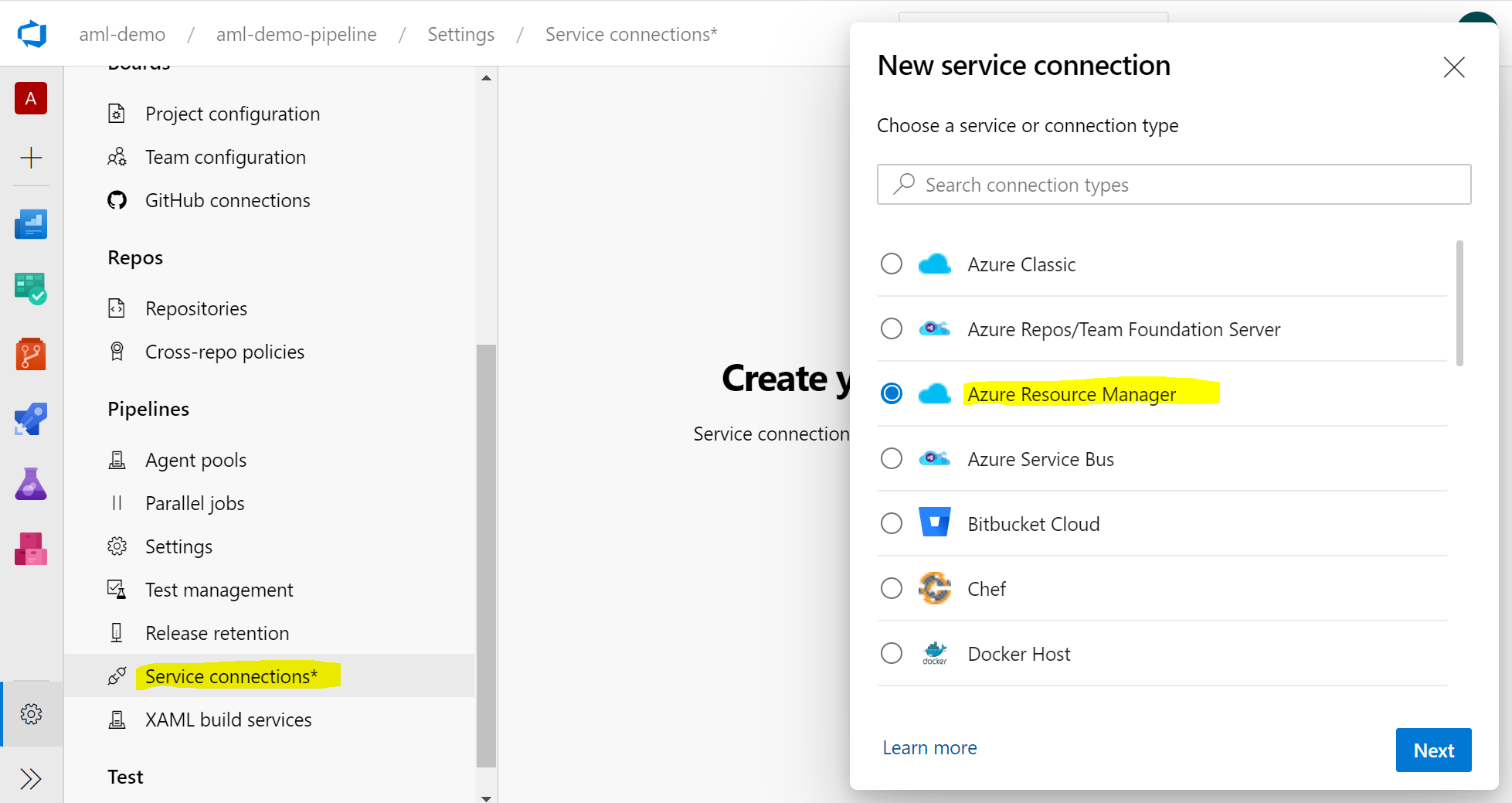This screenshot has width=1512, height=803.
Task: Click the Test management checklist icon
Action: point(117,590)
